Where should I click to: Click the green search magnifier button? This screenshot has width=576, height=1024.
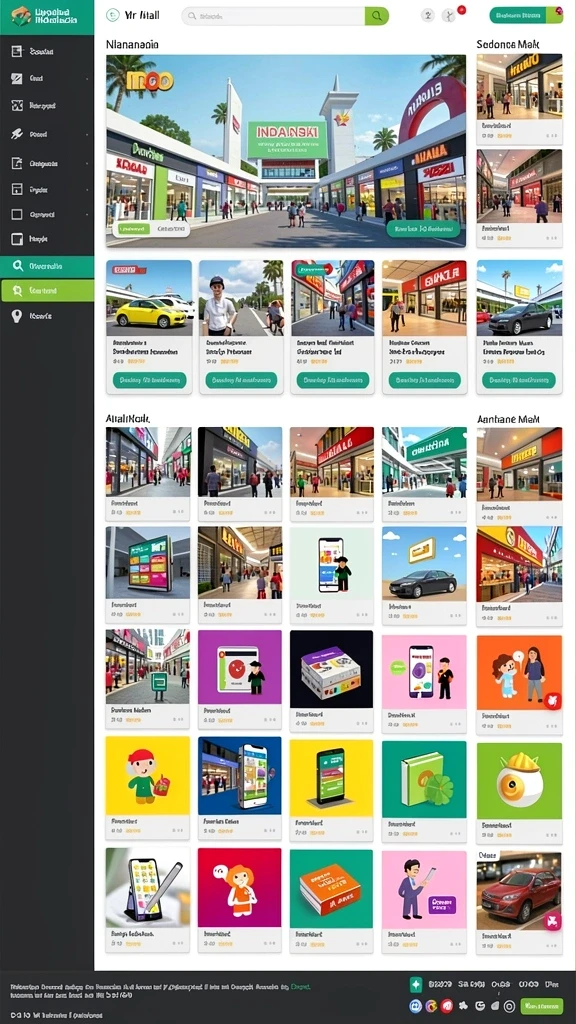tap(377, 16)
